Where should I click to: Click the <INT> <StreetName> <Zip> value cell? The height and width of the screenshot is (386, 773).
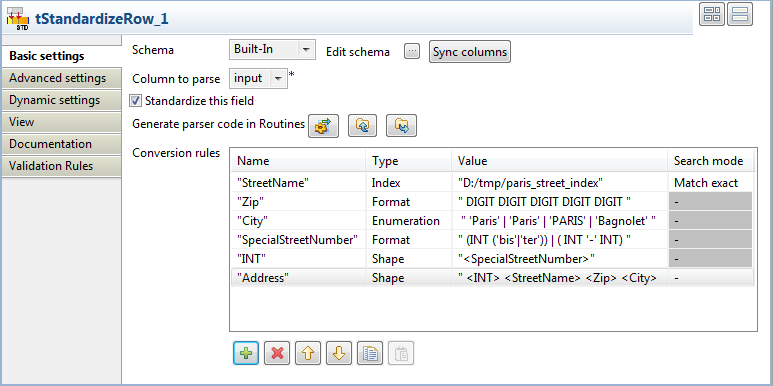click(x=560, y=278)
